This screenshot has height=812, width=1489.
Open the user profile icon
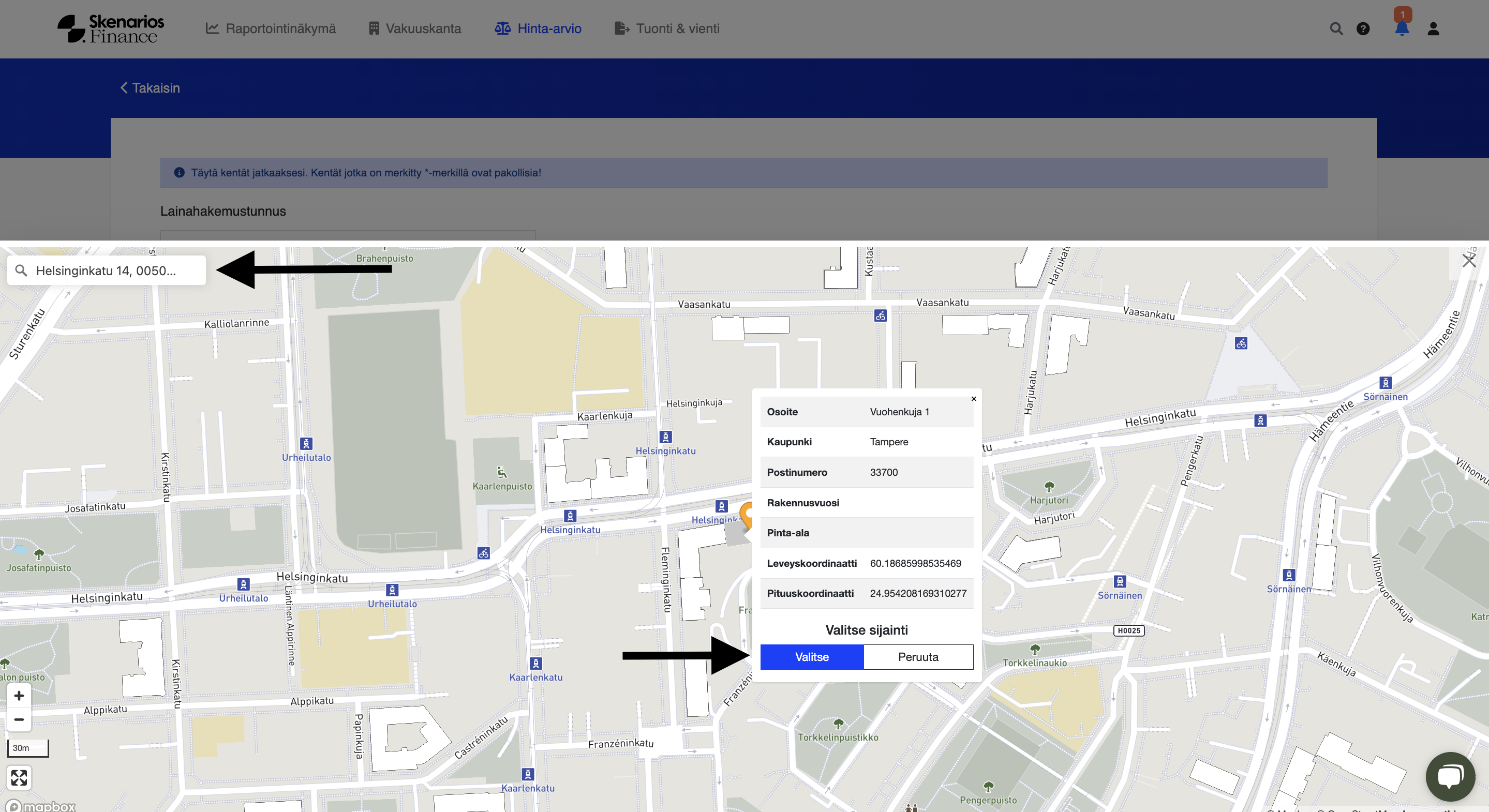[1433, 29]
